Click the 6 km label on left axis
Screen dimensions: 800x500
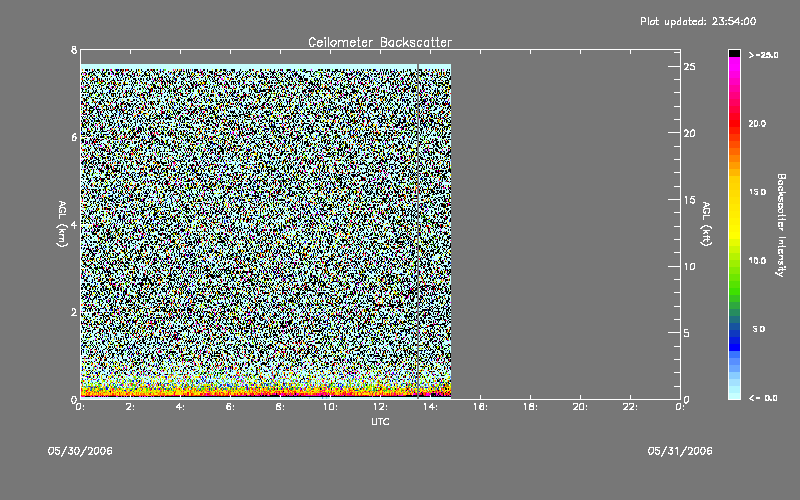point(74,137)
